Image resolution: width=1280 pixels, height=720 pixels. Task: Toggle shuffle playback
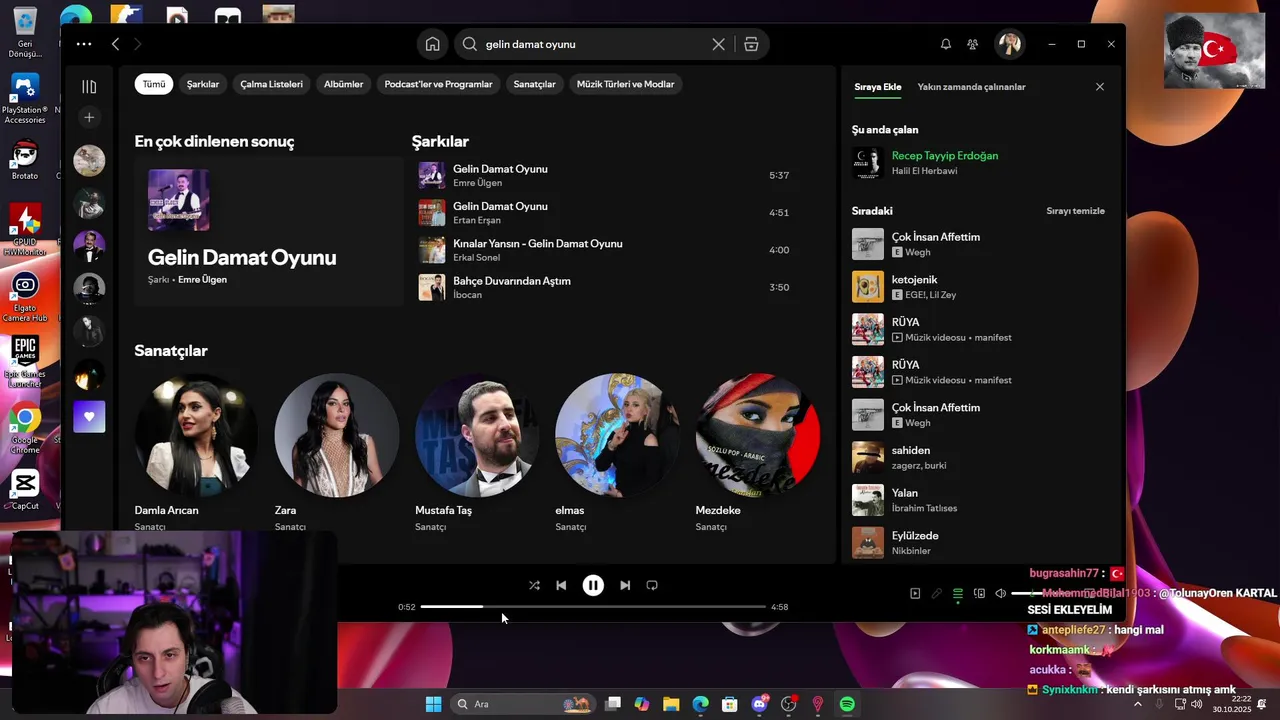(x=534, y=585)
